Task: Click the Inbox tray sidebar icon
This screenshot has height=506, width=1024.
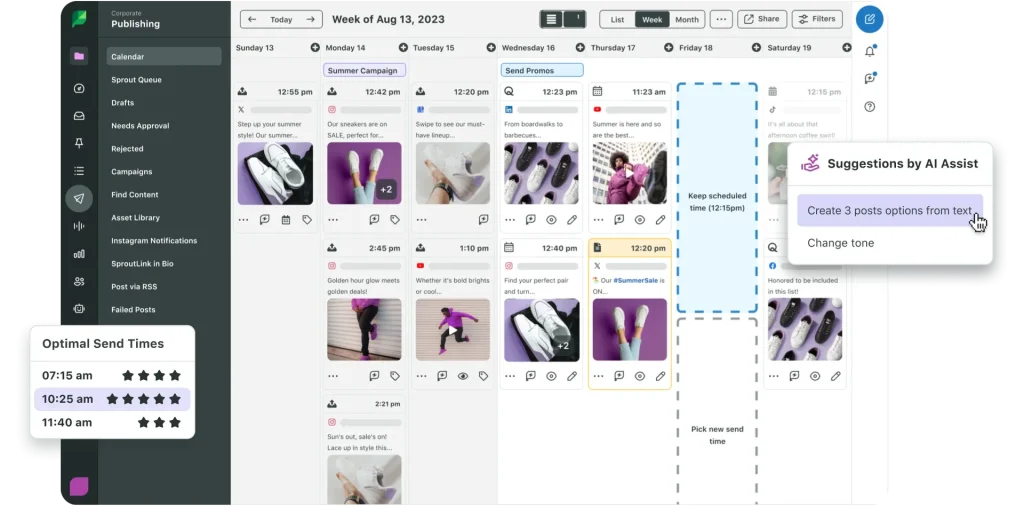Action: click(x=79, y=116)
